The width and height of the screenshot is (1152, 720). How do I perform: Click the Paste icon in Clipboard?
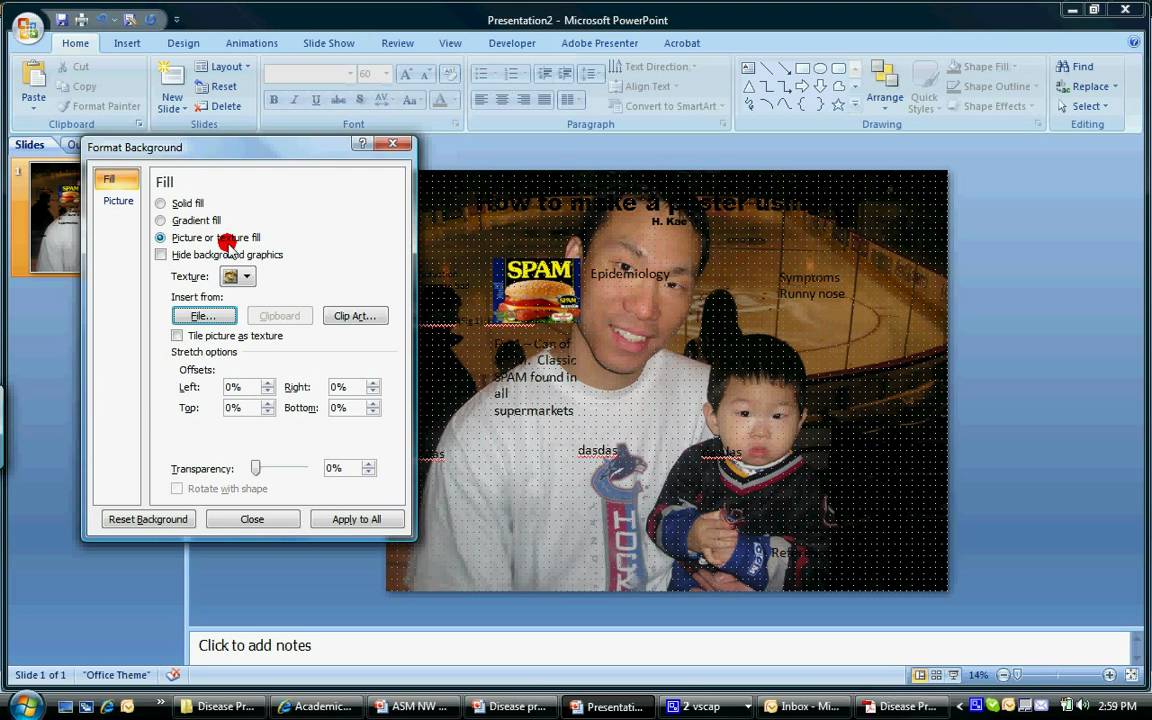pyautogui.click(x=34, y=76)
